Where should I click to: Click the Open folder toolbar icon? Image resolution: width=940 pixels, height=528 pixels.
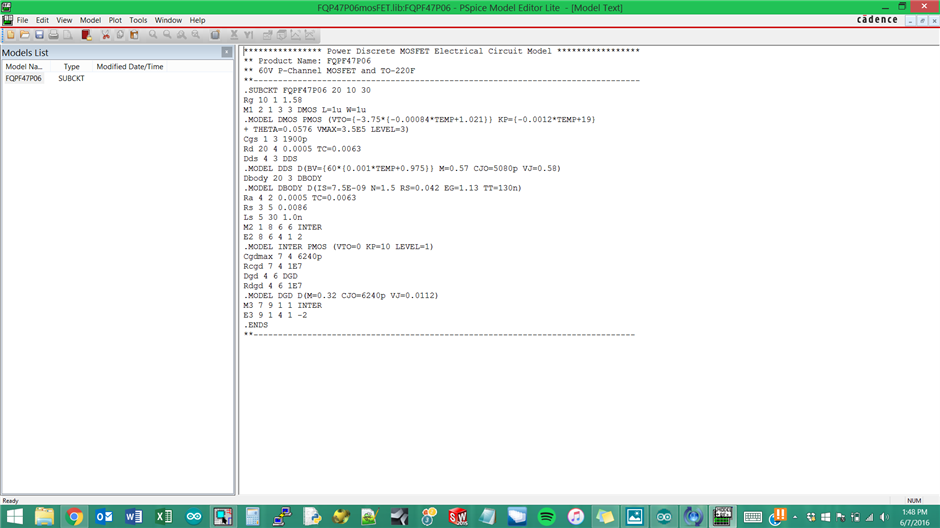pyautogui.click(x=25, y=35)
